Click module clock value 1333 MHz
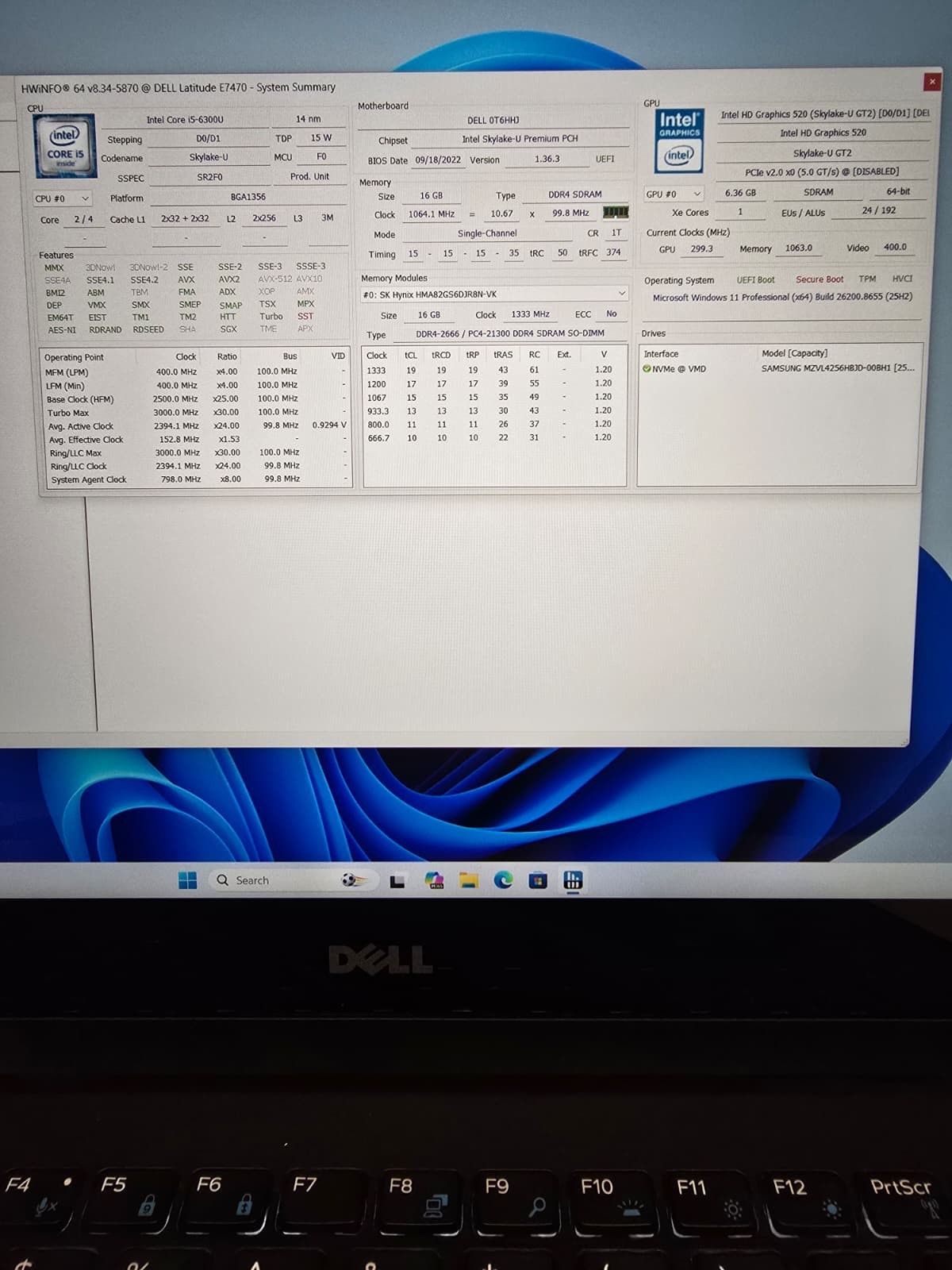The image size is (952, 1270). click(530, 314)
